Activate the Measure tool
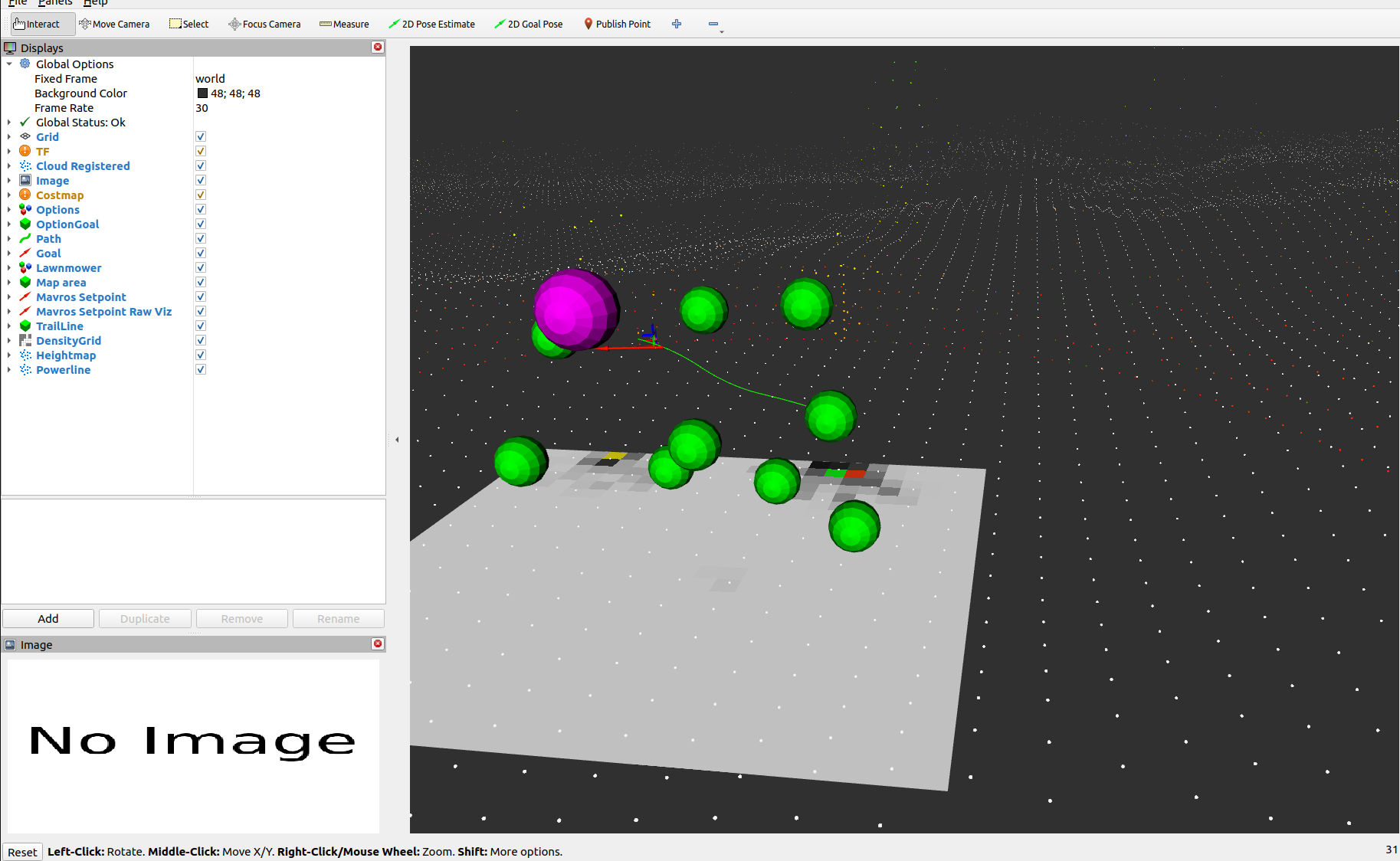Screen dimensions: 1400x861 (x=344, y=24)
